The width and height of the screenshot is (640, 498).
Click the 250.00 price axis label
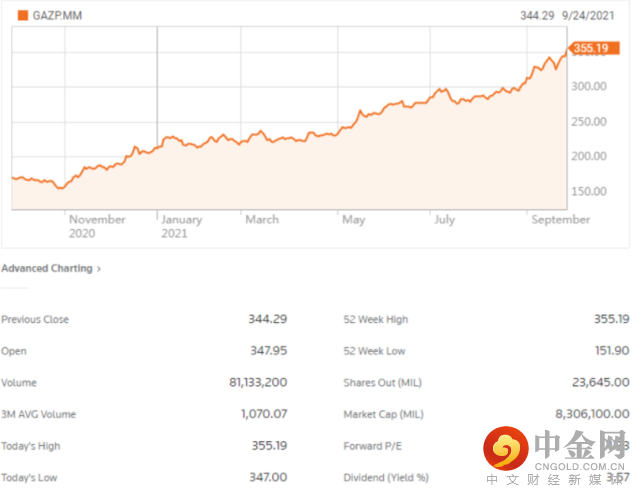pos(587,122)
